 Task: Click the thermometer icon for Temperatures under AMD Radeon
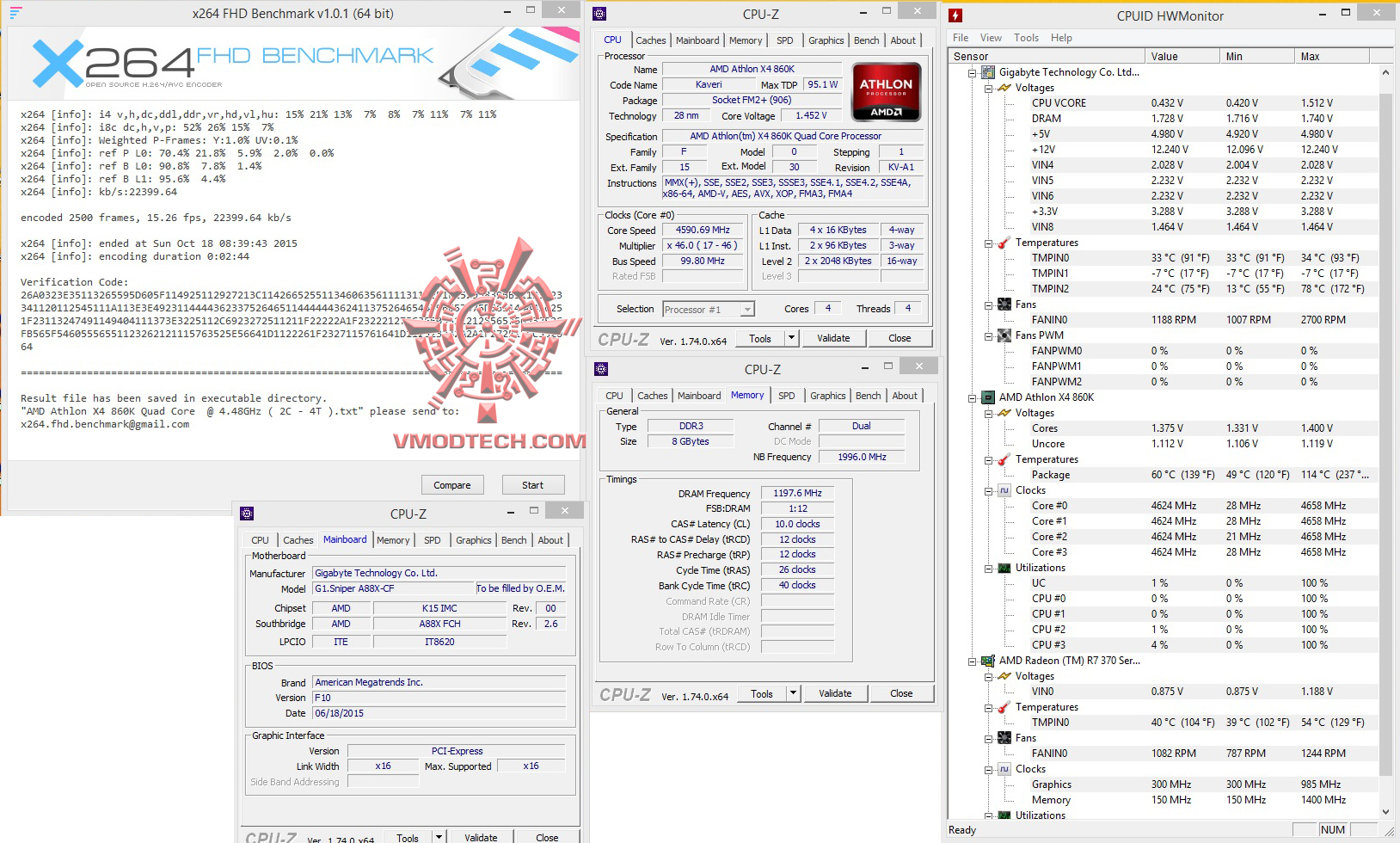coord(1004,707)
